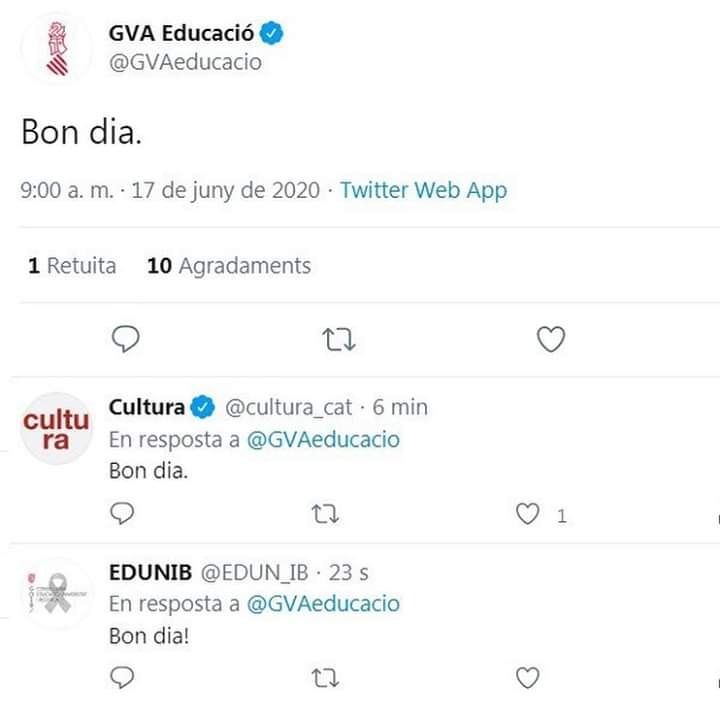Like the main GVA Educació tweet

[x=551, y=340]
